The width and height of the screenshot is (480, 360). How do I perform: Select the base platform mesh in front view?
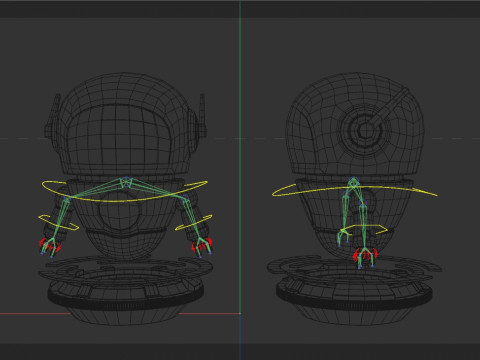coord(126,290)
